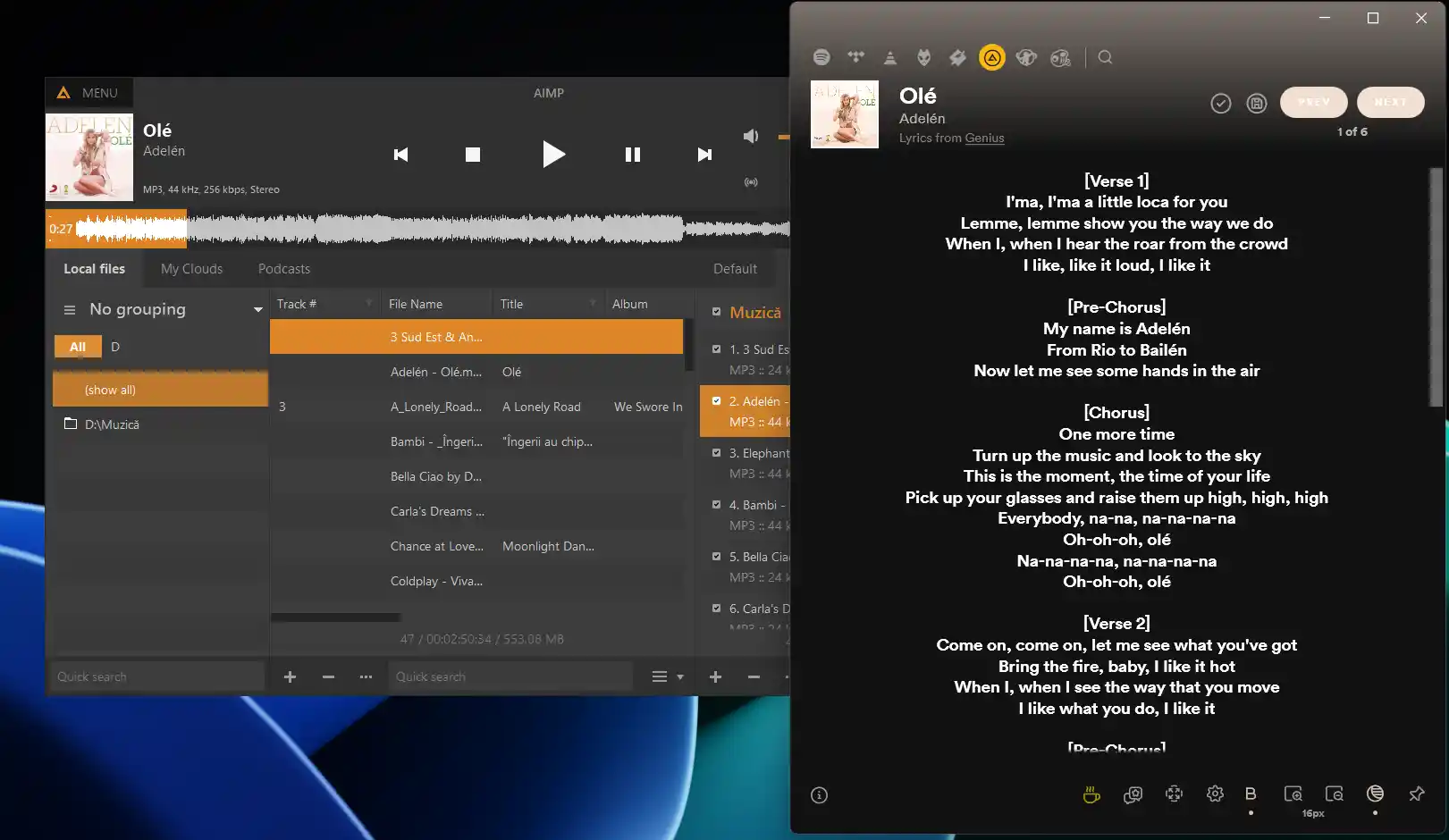Viewport: 1449px width, 840px height.
Task: Increase lyrics font size zoom-in icon
Action: point(1293,794)
